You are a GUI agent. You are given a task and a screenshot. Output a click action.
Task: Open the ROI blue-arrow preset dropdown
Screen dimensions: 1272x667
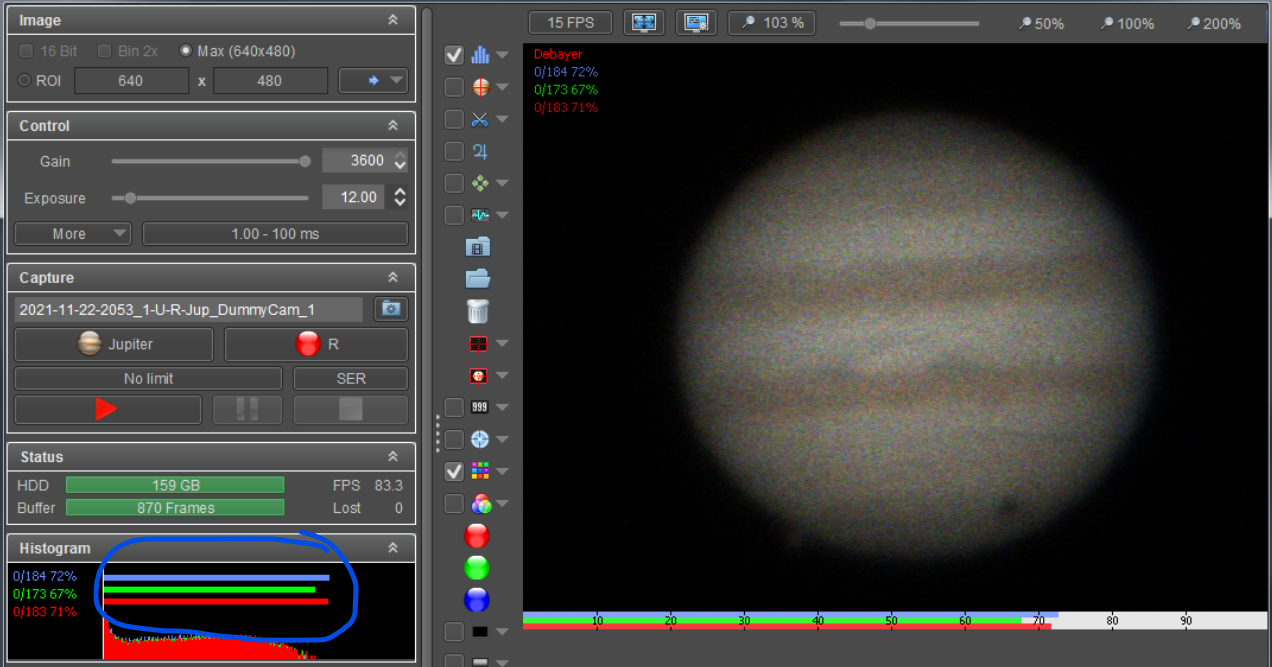tap(373, 80)
